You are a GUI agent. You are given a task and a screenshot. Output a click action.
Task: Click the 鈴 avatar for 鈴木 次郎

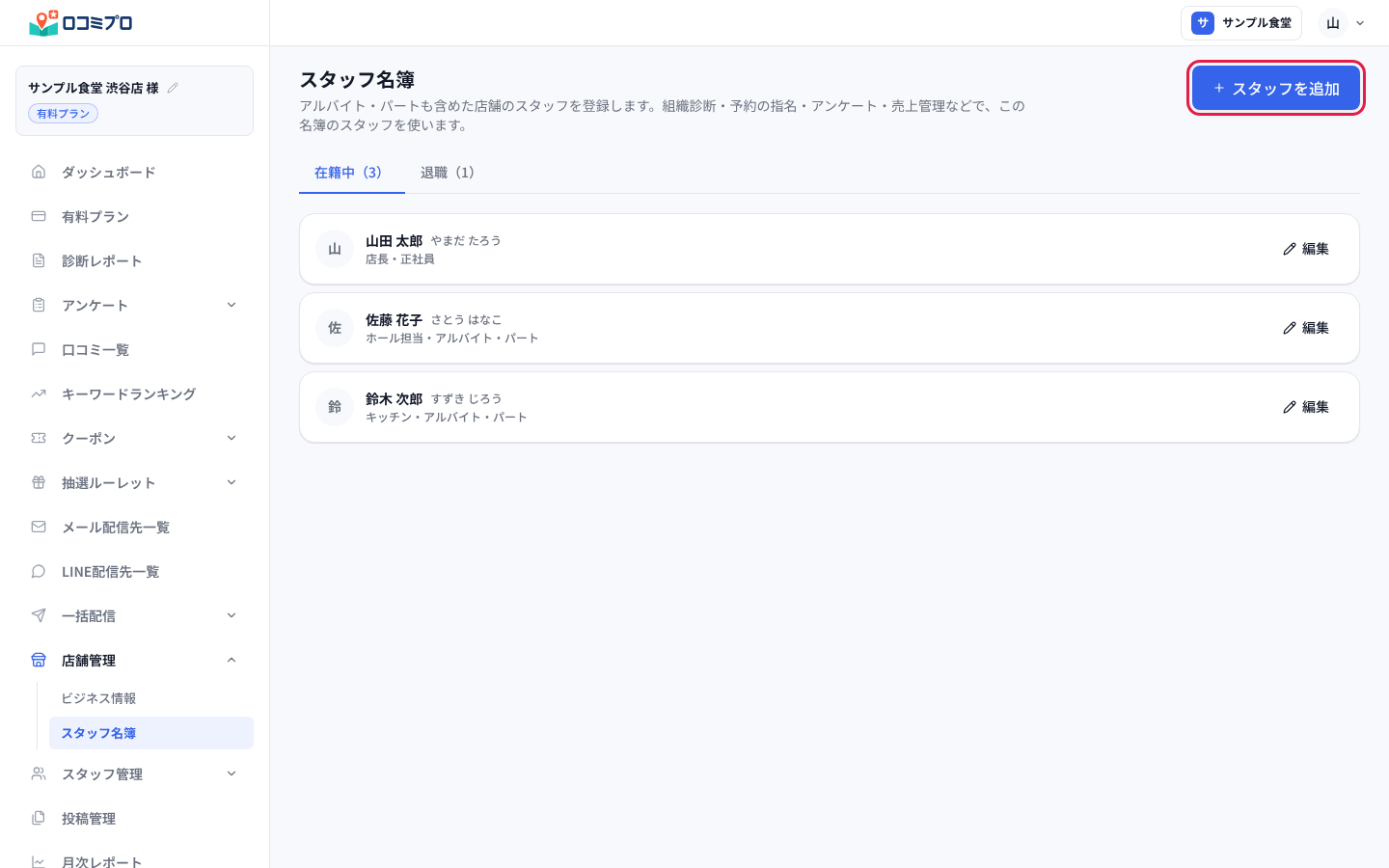click(x=335, y=407)
